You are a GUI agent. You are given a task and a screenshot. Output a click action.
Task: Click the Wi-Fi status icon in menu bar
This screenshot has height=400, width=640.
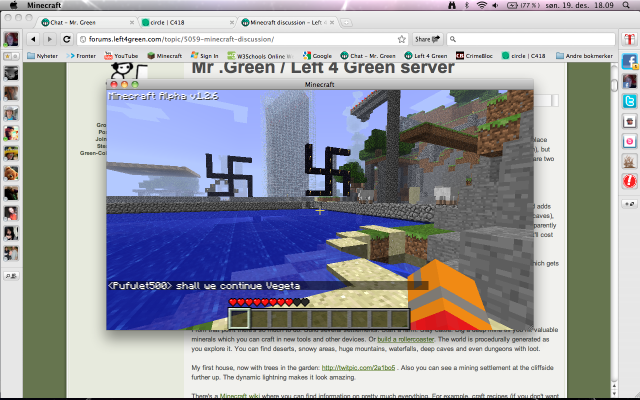pyautogui.click(x=482, y=5)
